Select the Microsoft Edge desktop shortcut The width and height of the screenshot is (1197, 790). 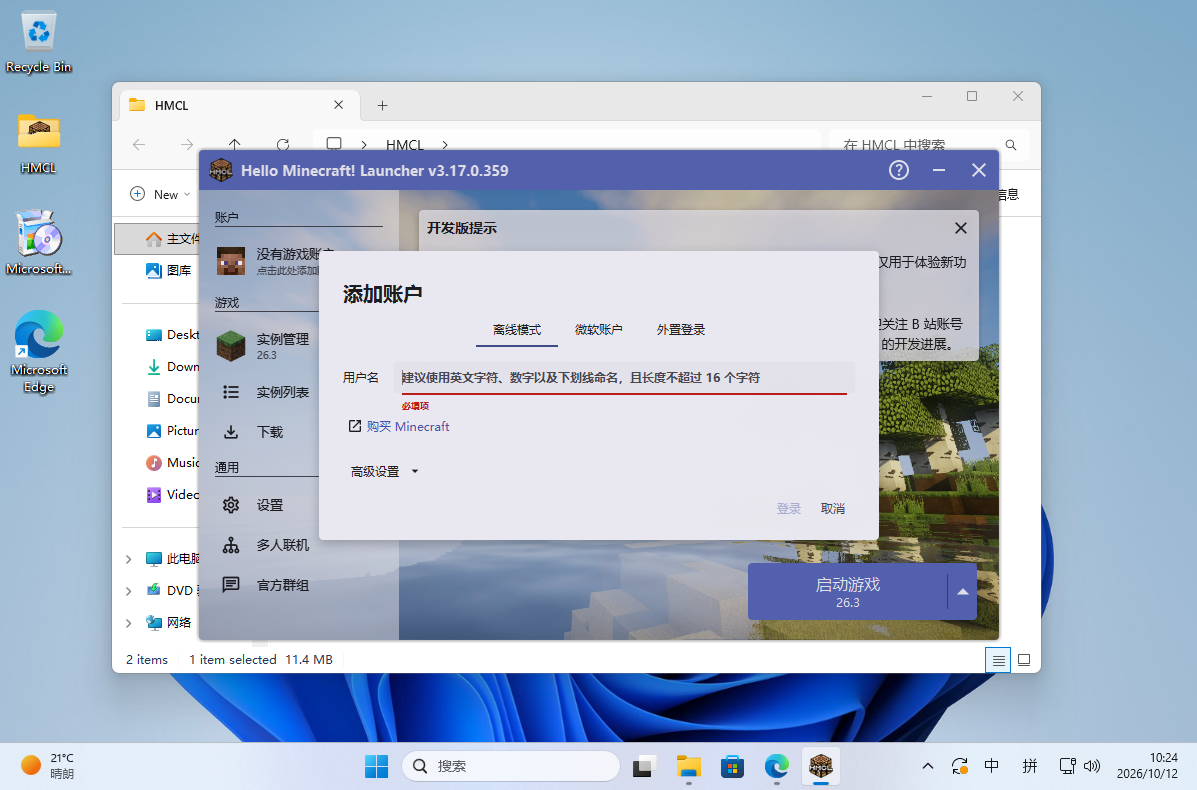pos(38,351)
